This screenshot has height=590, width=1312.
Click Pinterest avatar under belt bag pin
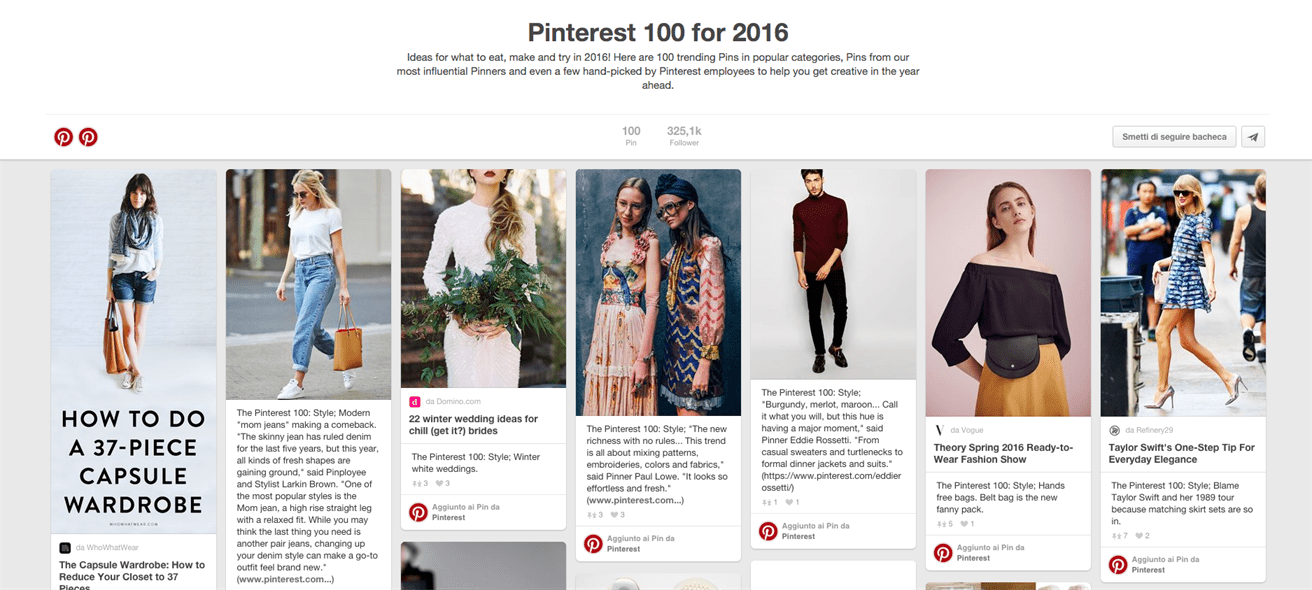(x=943, y=553)
